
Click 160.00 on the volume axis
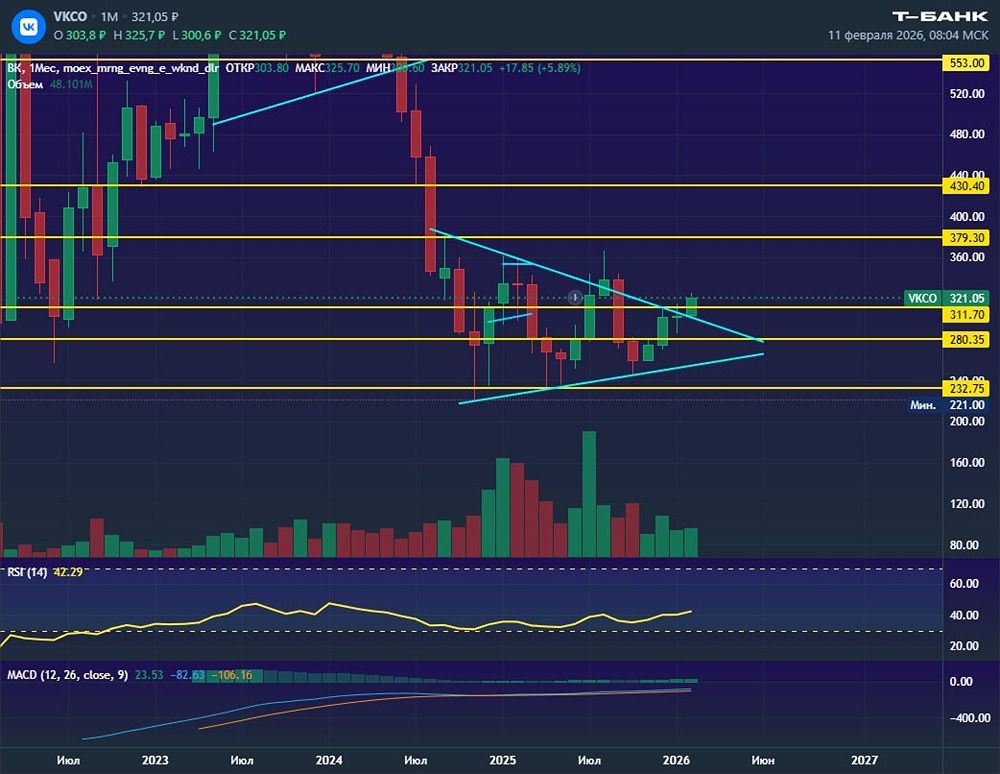967,463
